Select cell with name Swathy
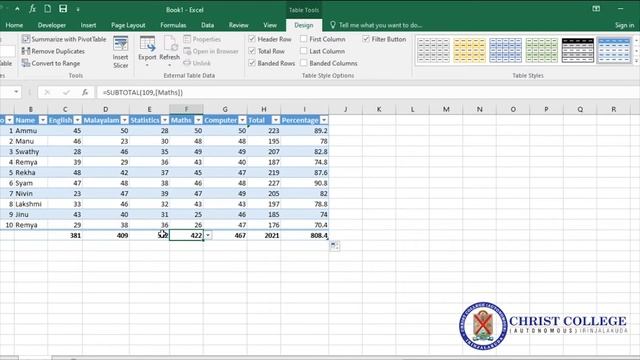The width and height of the screenshot is (640, 360). click(x=31, y=151)
